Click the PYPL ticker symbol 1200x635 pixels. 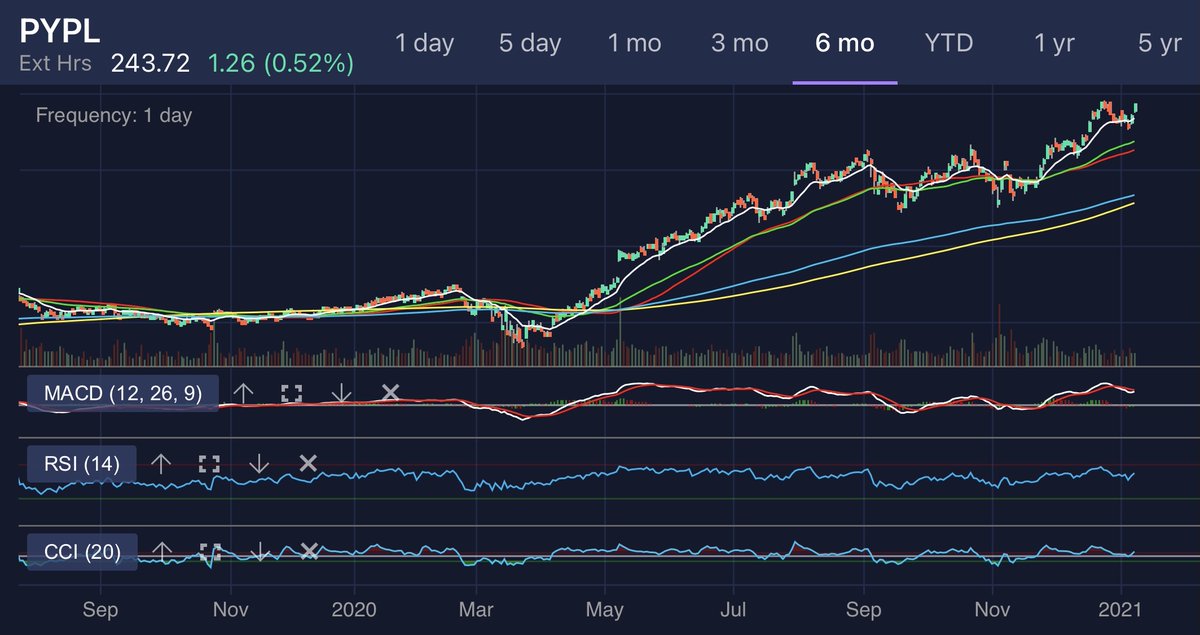58,32
